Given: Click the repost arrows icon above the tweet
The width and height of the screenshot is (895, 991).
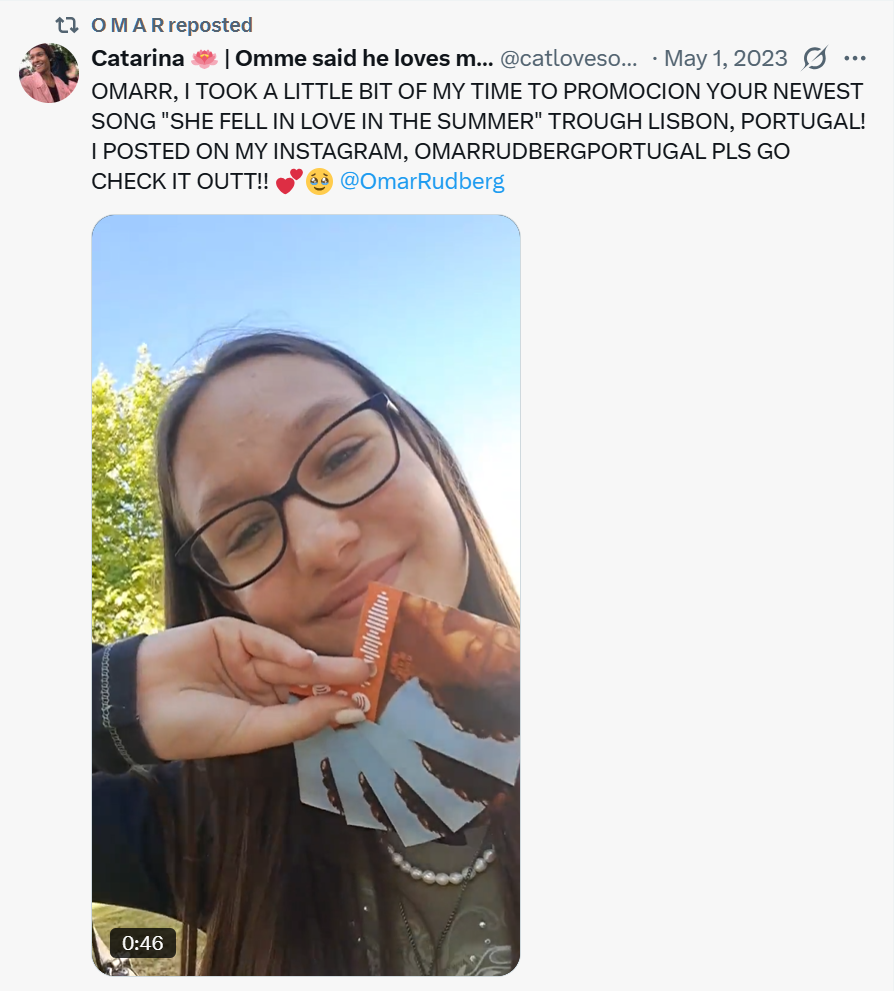Looking at the screenshot, I should [x=67, y=25].
